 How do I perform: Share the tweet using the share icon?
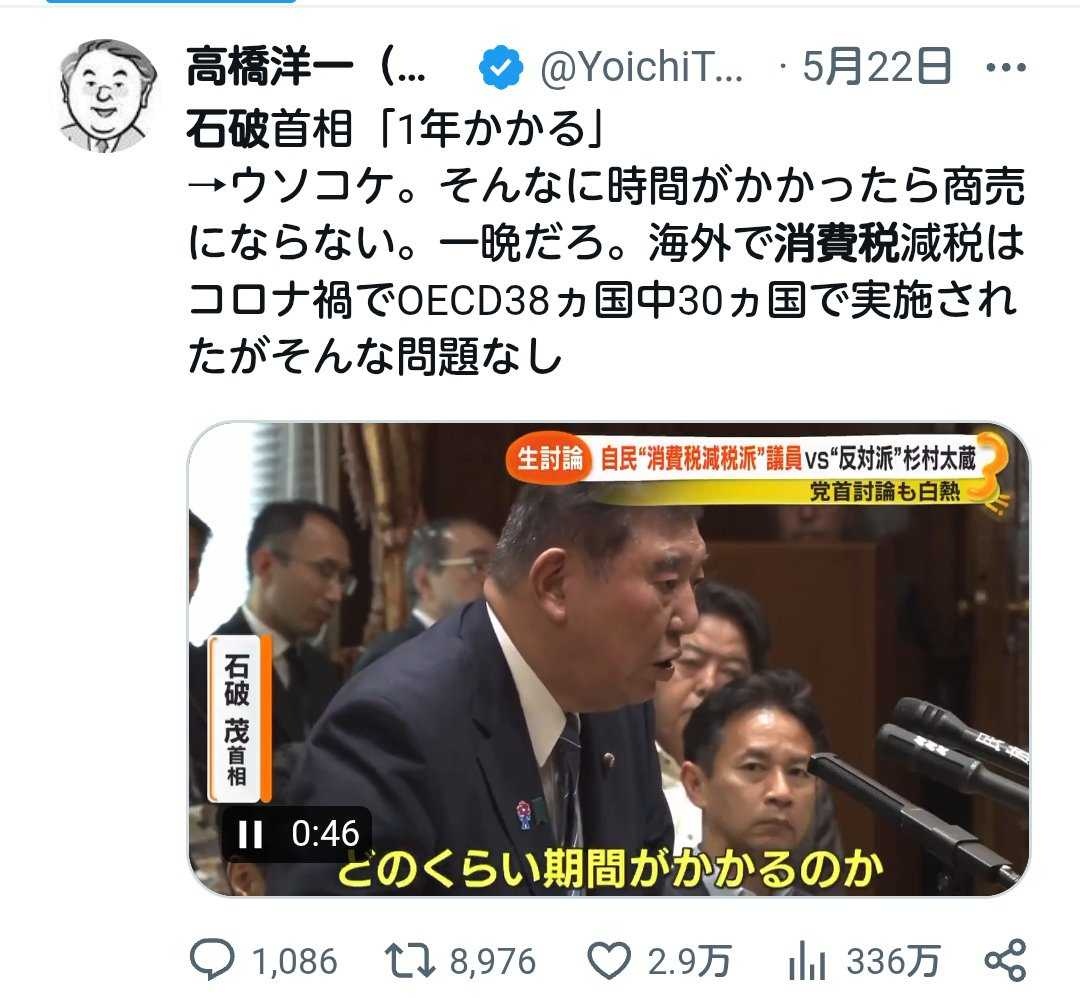(1006, 960)
